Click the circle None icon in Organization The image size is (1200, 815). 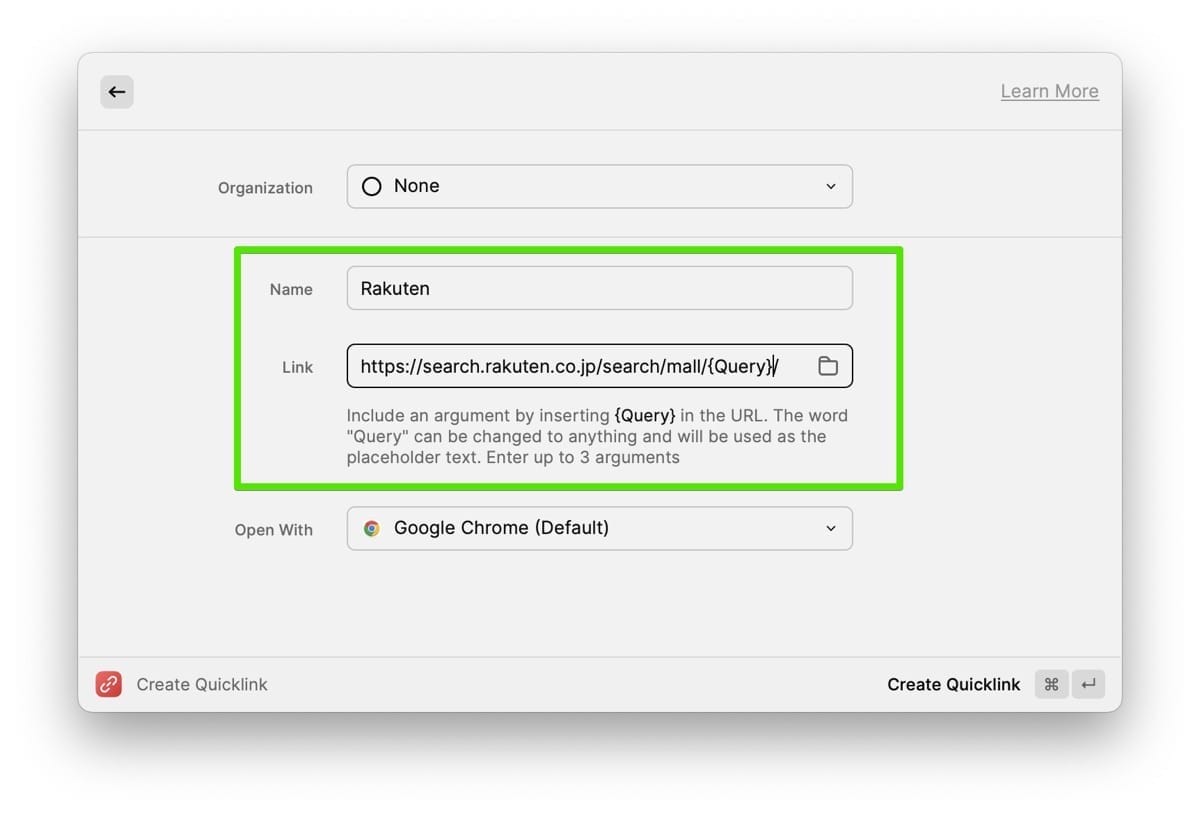click(372, 186)
